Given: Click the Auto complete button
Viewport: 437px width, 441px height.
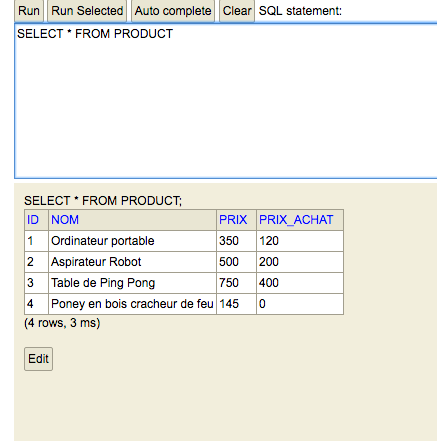Looking at the screenshot, I should click(x=173, y=11).
